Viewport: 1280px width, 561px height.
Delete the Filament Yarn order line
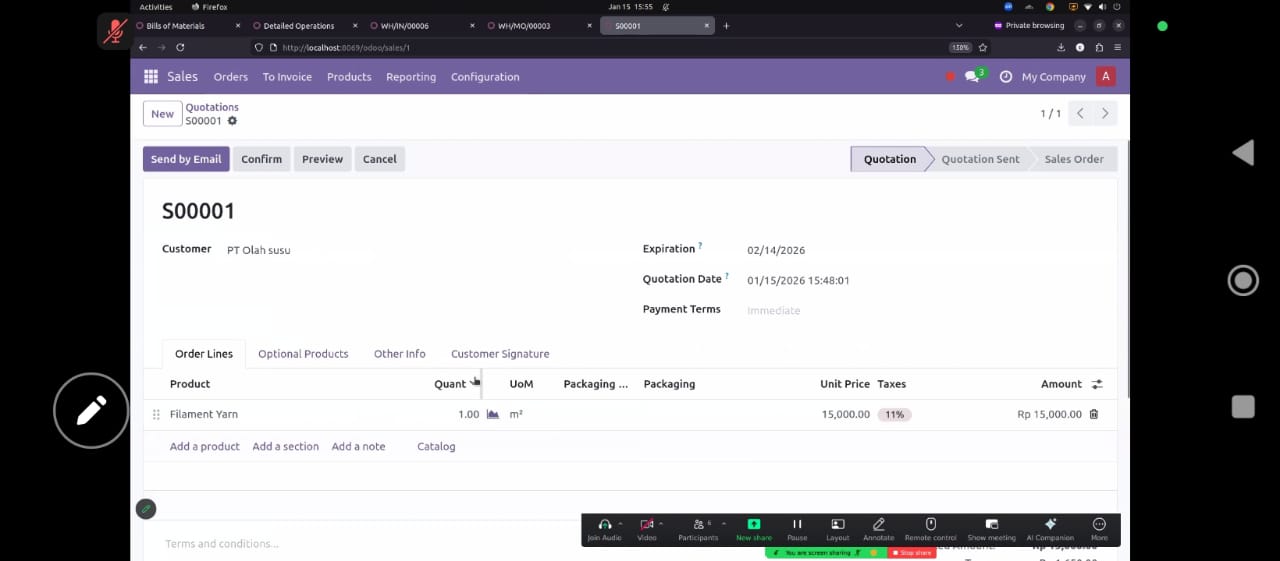click(x=1093, y=414)
